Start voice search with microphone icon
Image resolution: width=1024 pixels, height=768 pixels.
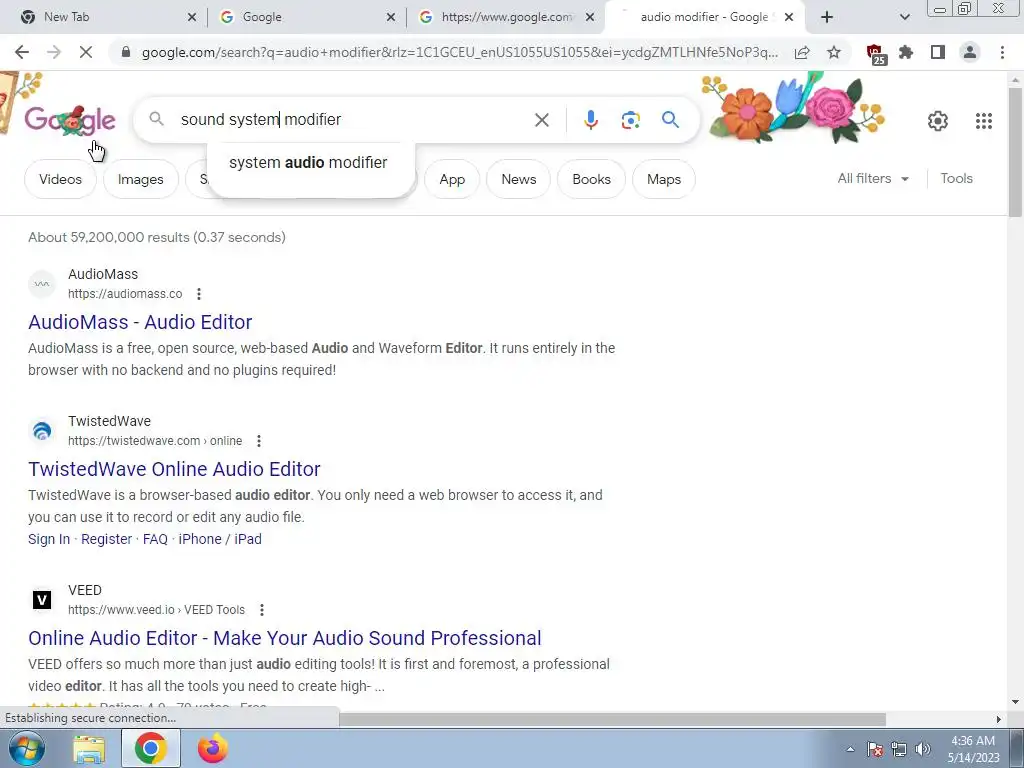pos(590,120)
